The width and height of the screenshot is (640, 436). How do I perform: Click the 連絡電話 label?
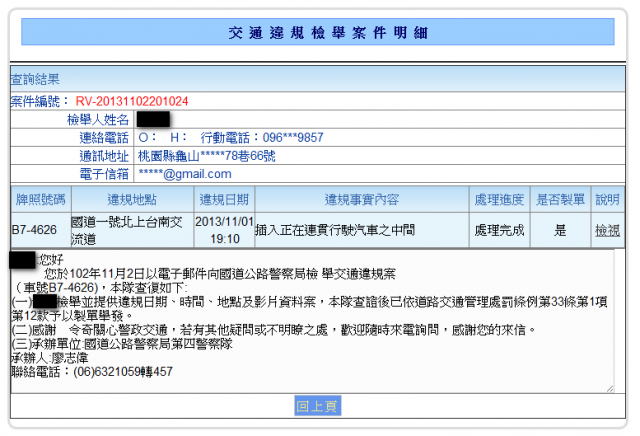point(104,138)
